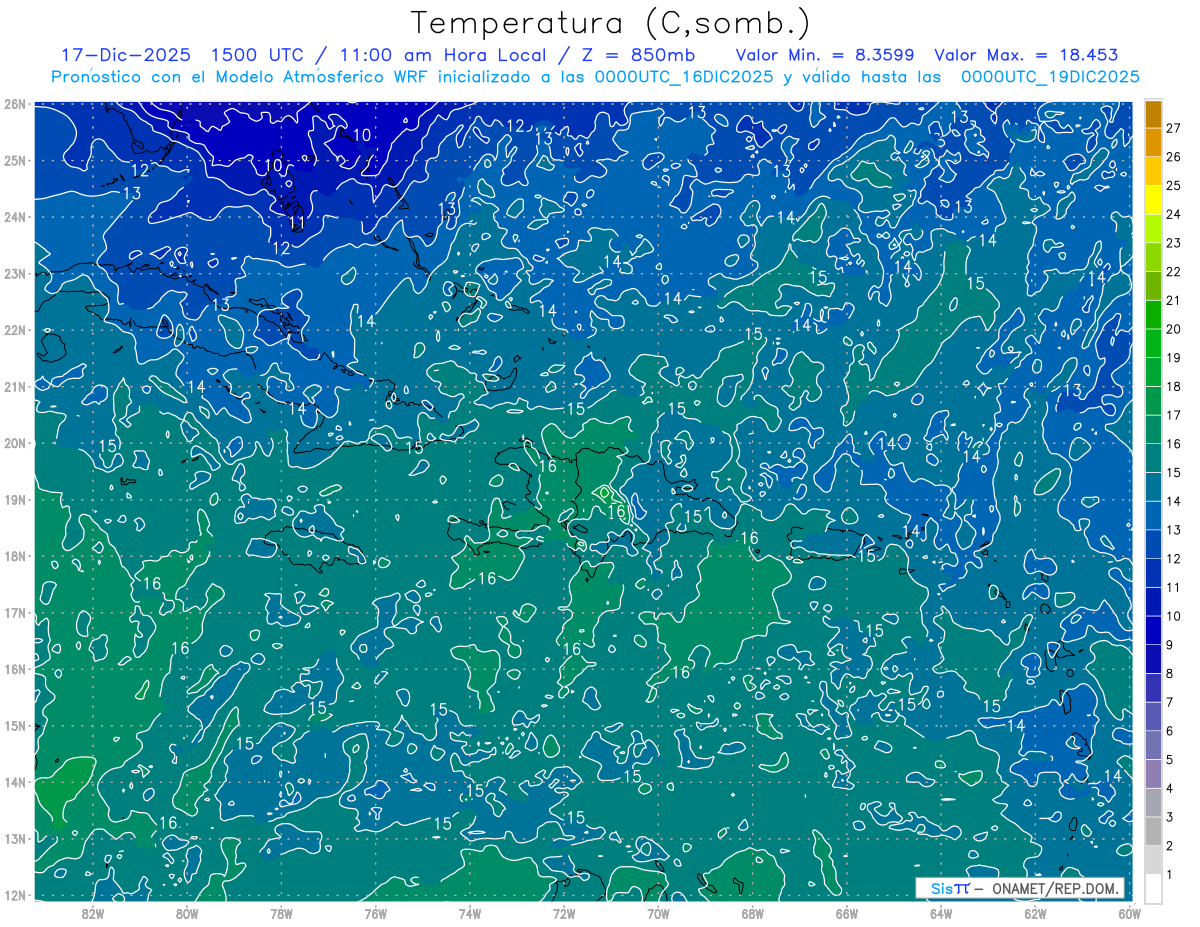
Task: Click init time '0000UTC_16DIC2025'
Action: 683,77
